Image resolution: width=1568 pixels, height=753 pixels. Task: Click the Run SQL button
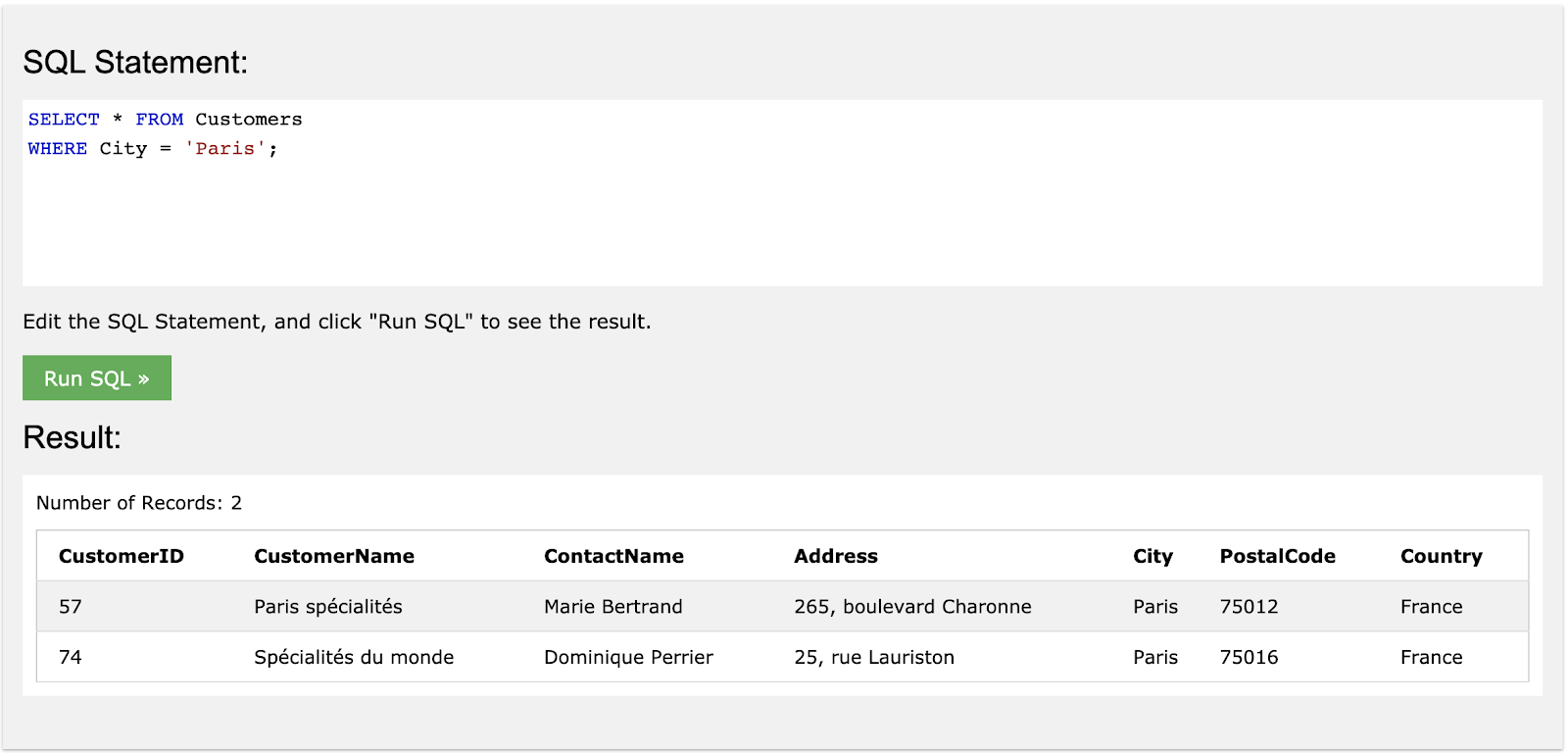[97, 378]
